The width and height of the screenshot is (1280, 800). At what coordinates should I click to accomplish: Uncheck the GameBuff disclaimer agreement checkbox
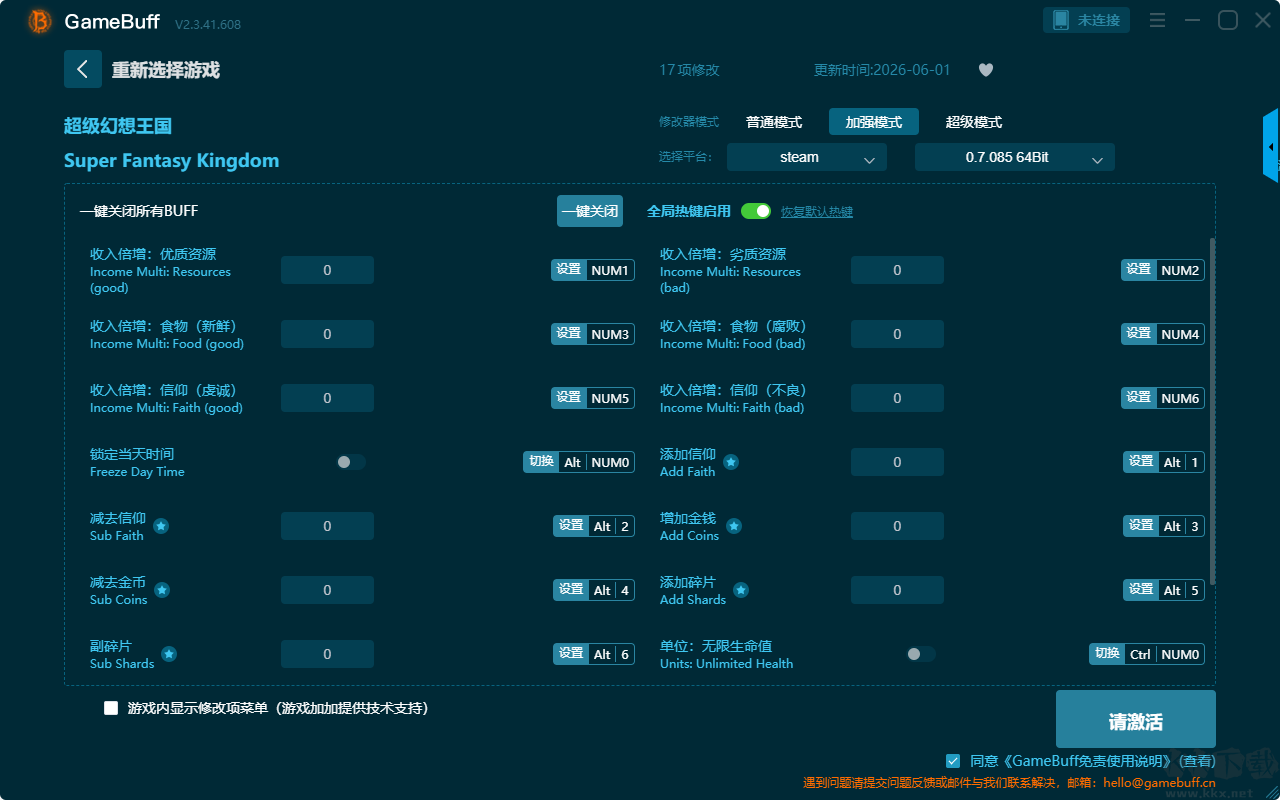953,761
